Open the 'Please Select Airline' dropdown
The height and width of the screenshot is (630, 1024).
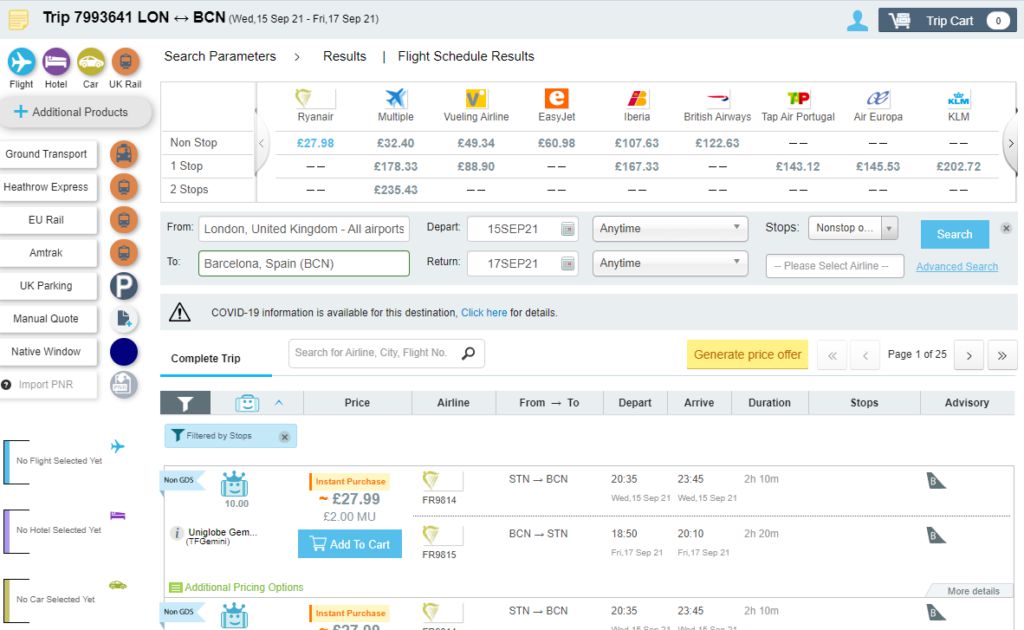(x=834, y=266)
